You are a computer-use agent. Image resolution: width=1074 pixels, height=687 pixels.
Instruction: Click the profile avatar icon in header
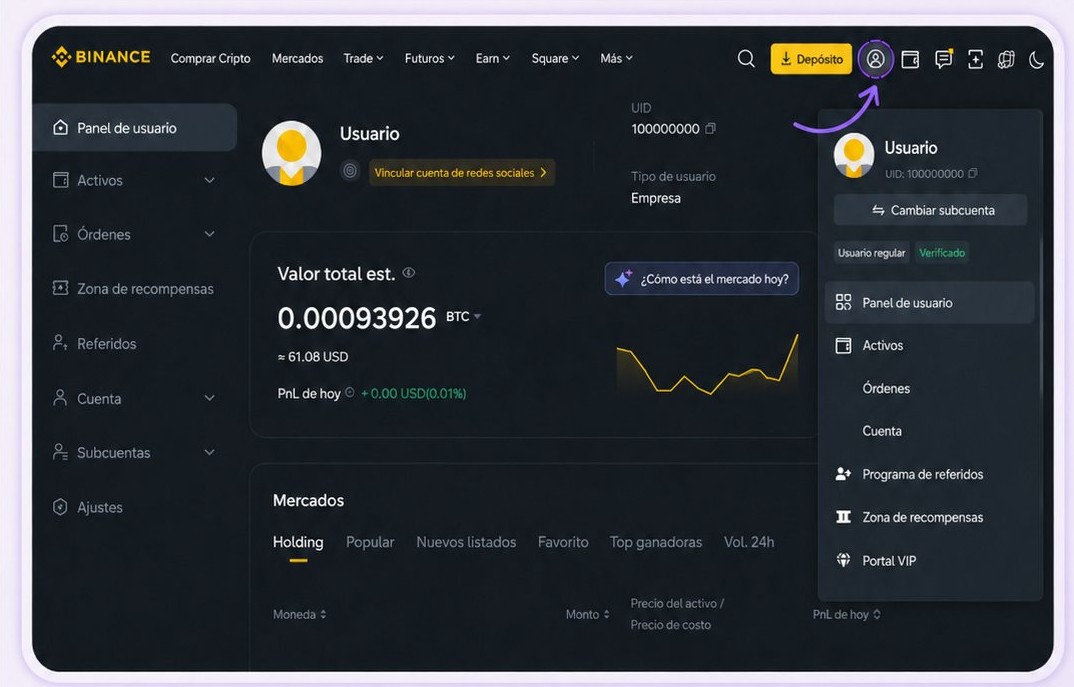(875, 59)
